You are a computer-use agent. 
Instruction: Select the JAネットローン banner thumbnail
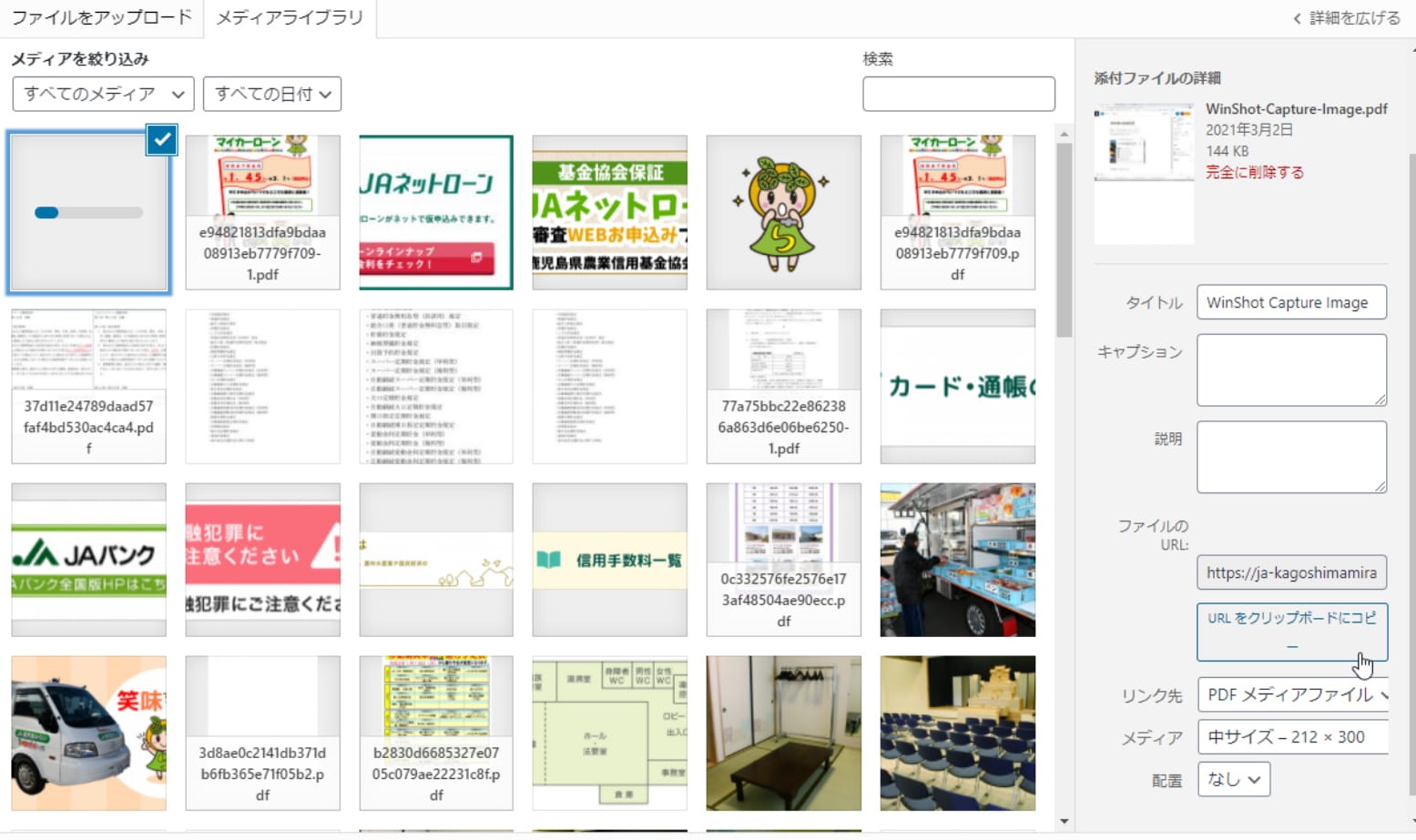coord(436,212)
